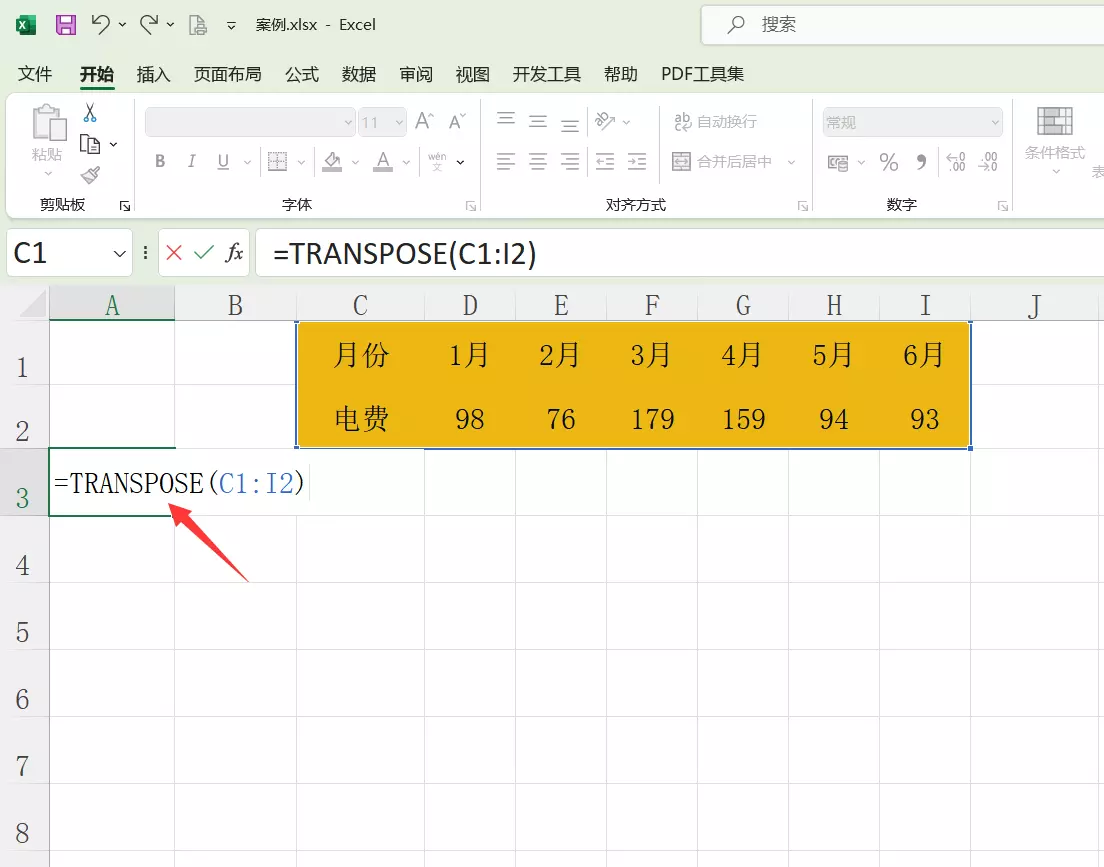Click the Fill Color paint bucket

click(x=332, y=162)
